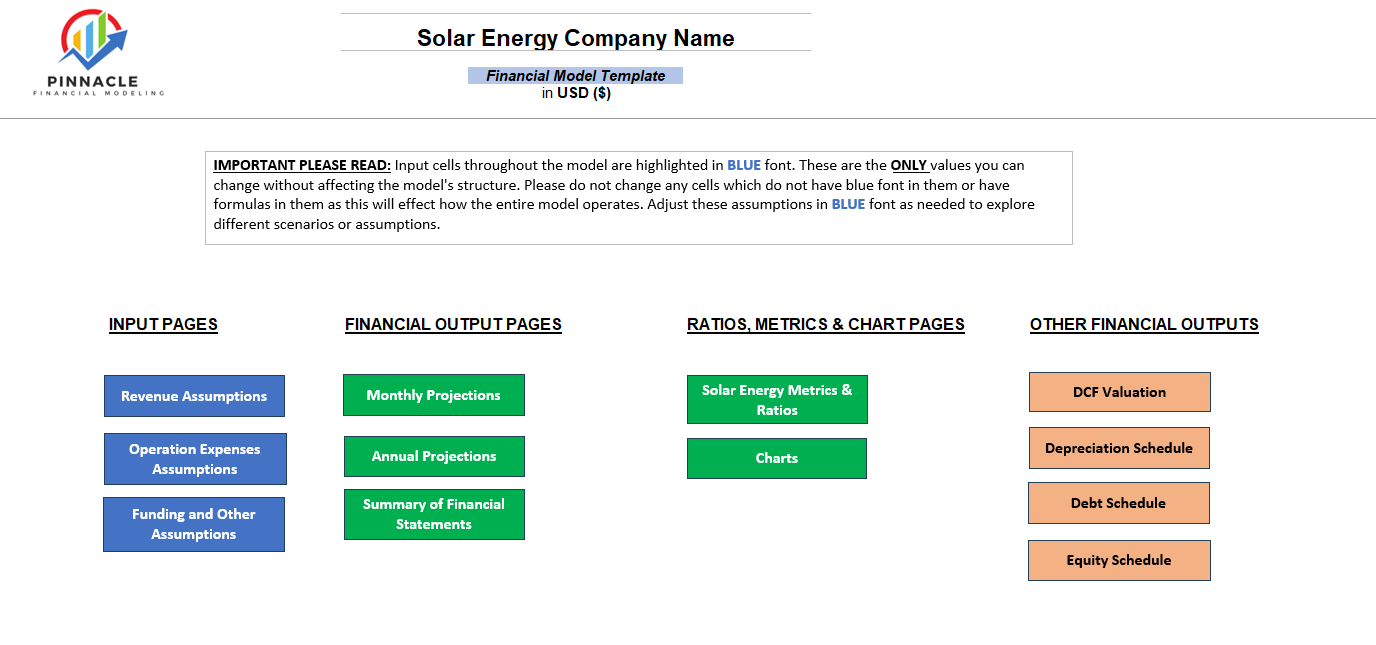Screen dimensions: 1376x645
Task: Open the Depreciation Schedule page
Action: pos(1119,447)
